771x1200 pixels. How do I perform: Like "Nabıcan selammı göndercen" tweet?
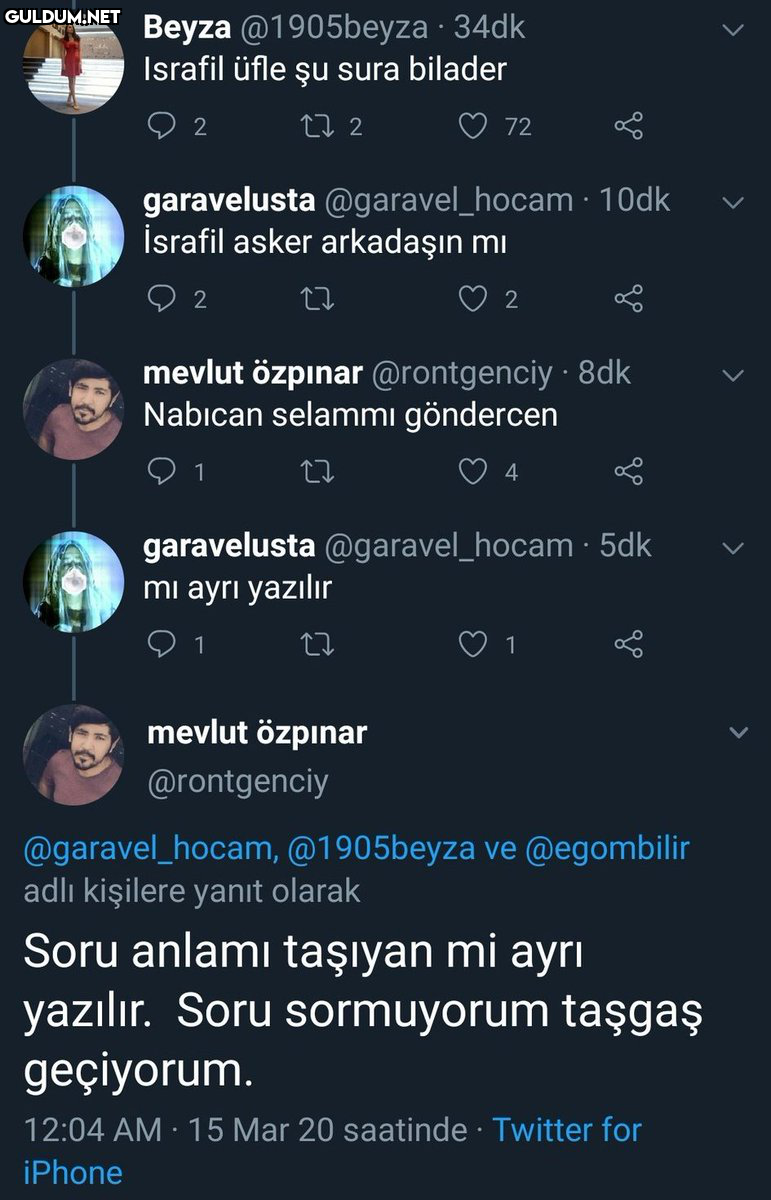coord(472,471)
